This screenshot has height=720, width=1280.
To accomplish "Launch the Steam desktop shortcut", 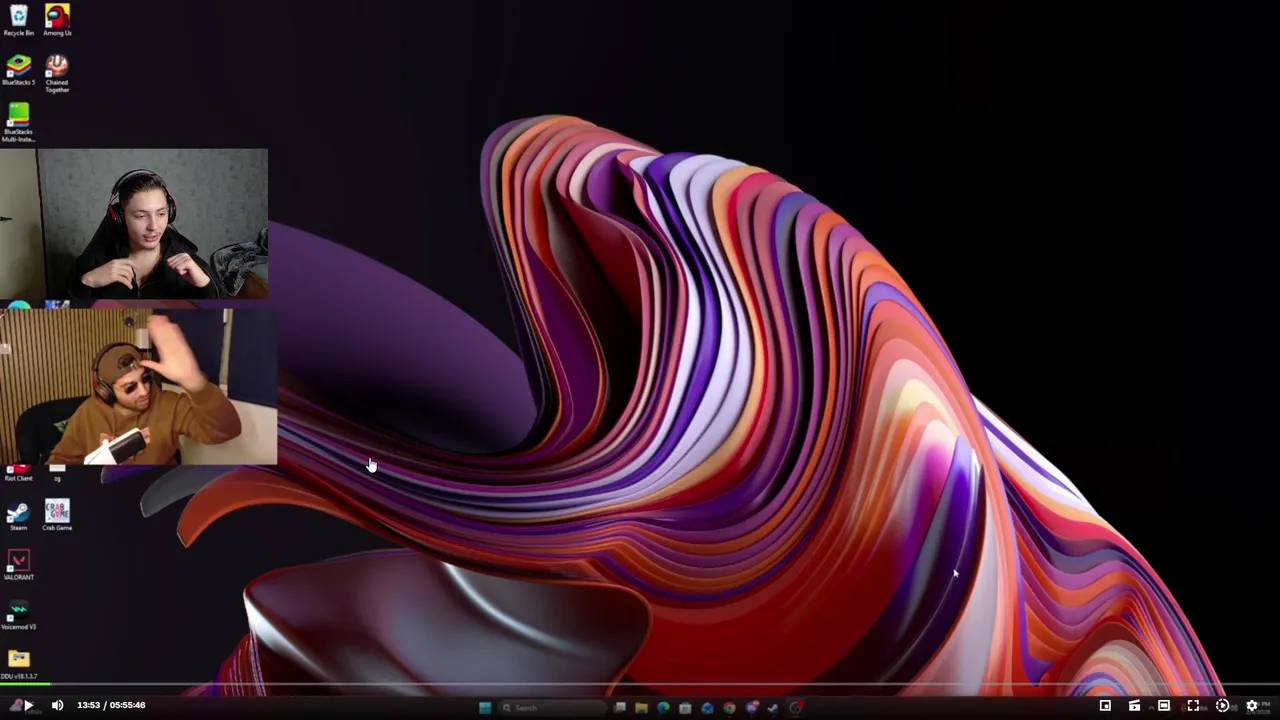I will [x=18, y=516].
